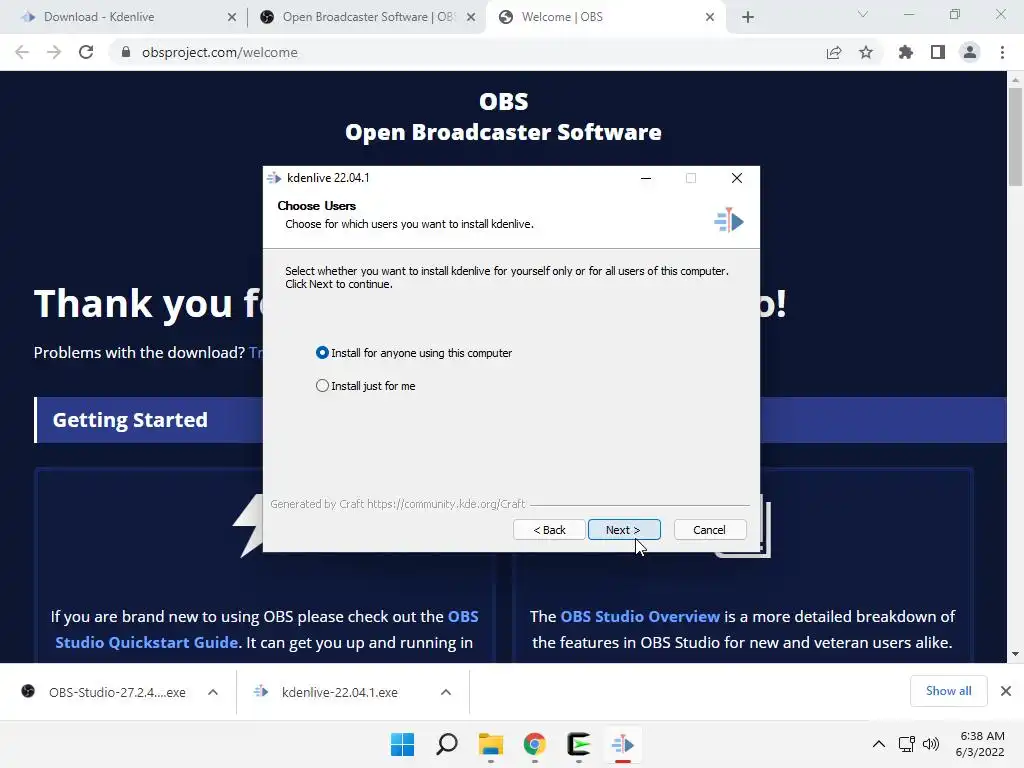Viewport: 1024px width, 768px height.
Task: Open File Explorer from the taskbar
Action: click(490, 744)
